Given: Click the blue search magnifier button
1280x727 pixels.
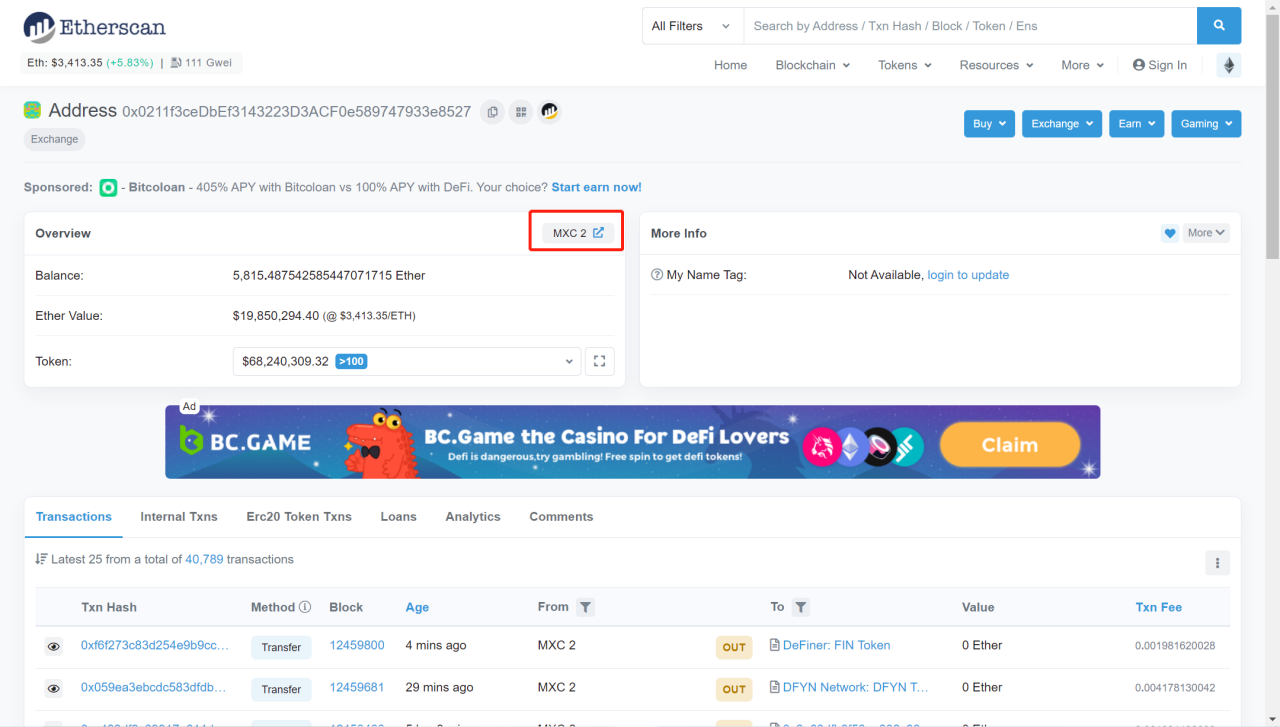Looking at the screenshot, I should coord(1219,26).
